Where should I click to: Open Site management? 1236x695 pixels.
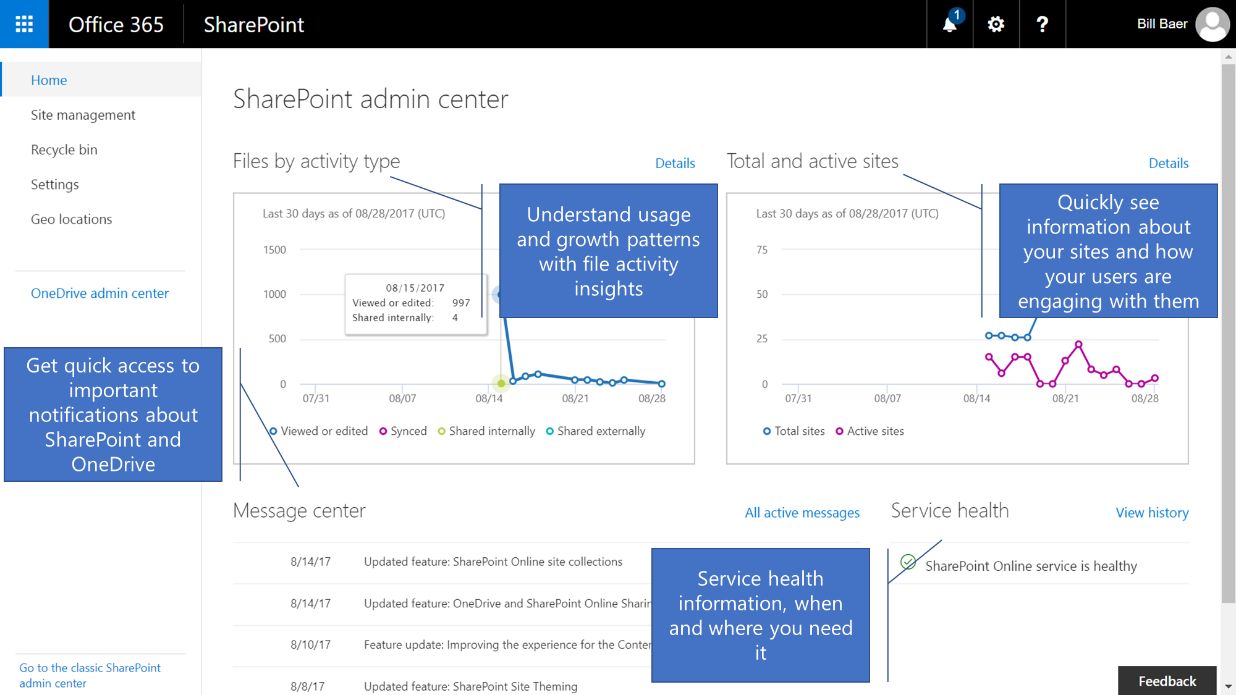83,114
